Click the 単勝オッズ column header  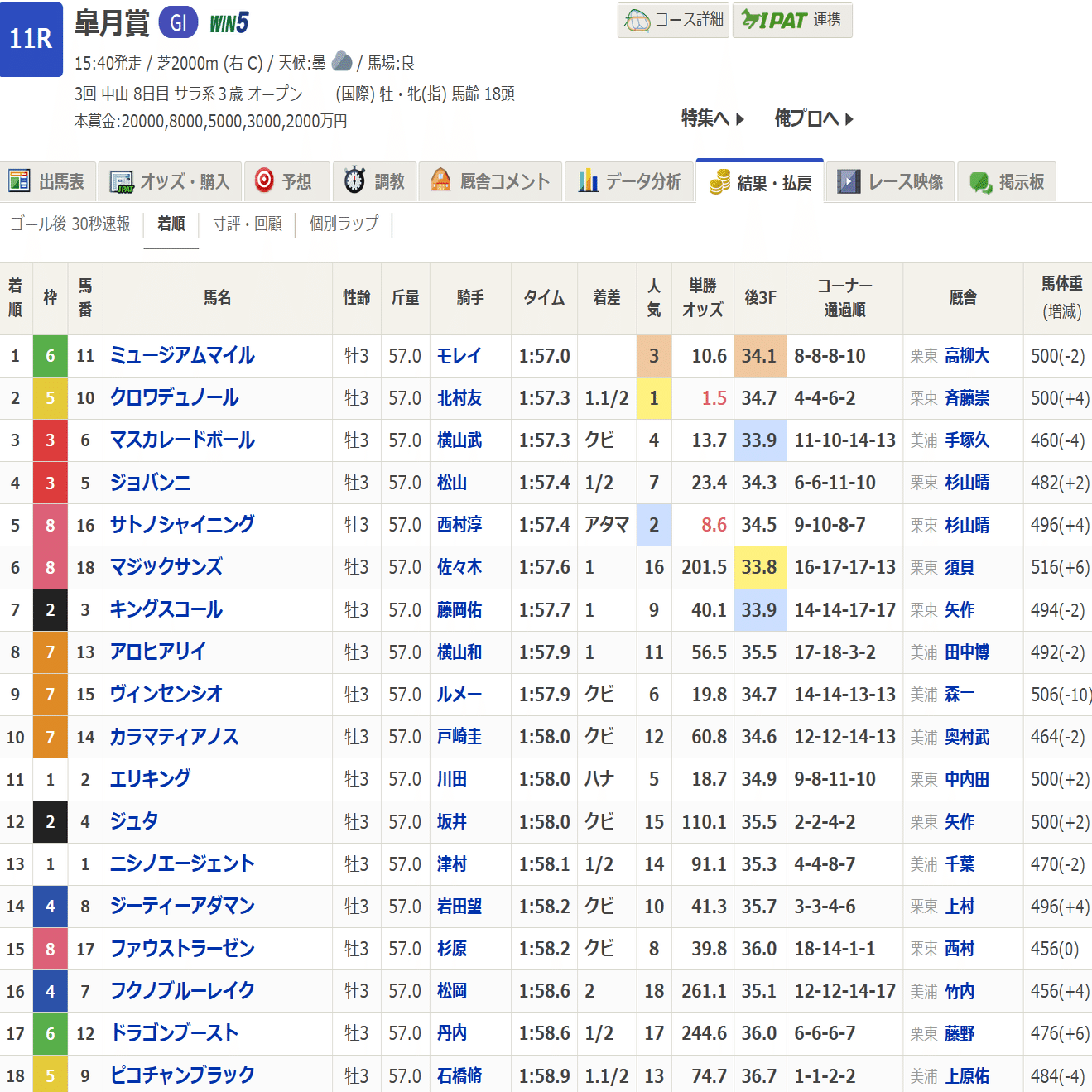[x=703, y=297]
